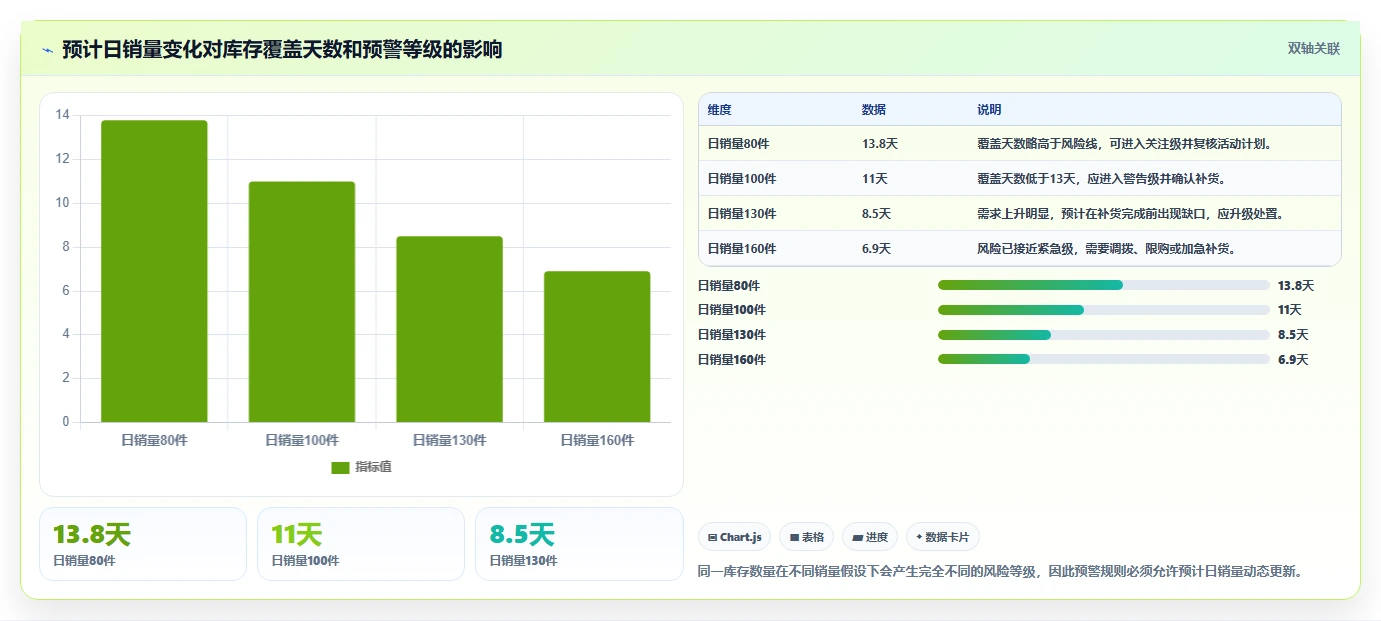Click the description starting 覆盖天数略高于风险线

(x=1125, y=144)
